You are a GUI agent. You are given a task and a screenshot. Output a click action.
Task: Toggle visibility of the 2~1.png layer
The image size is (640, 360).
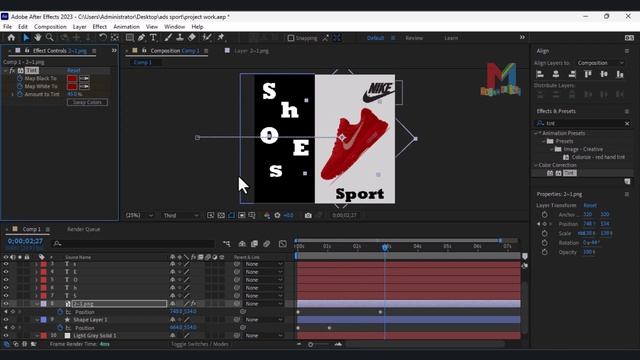(x=6, y=304)
